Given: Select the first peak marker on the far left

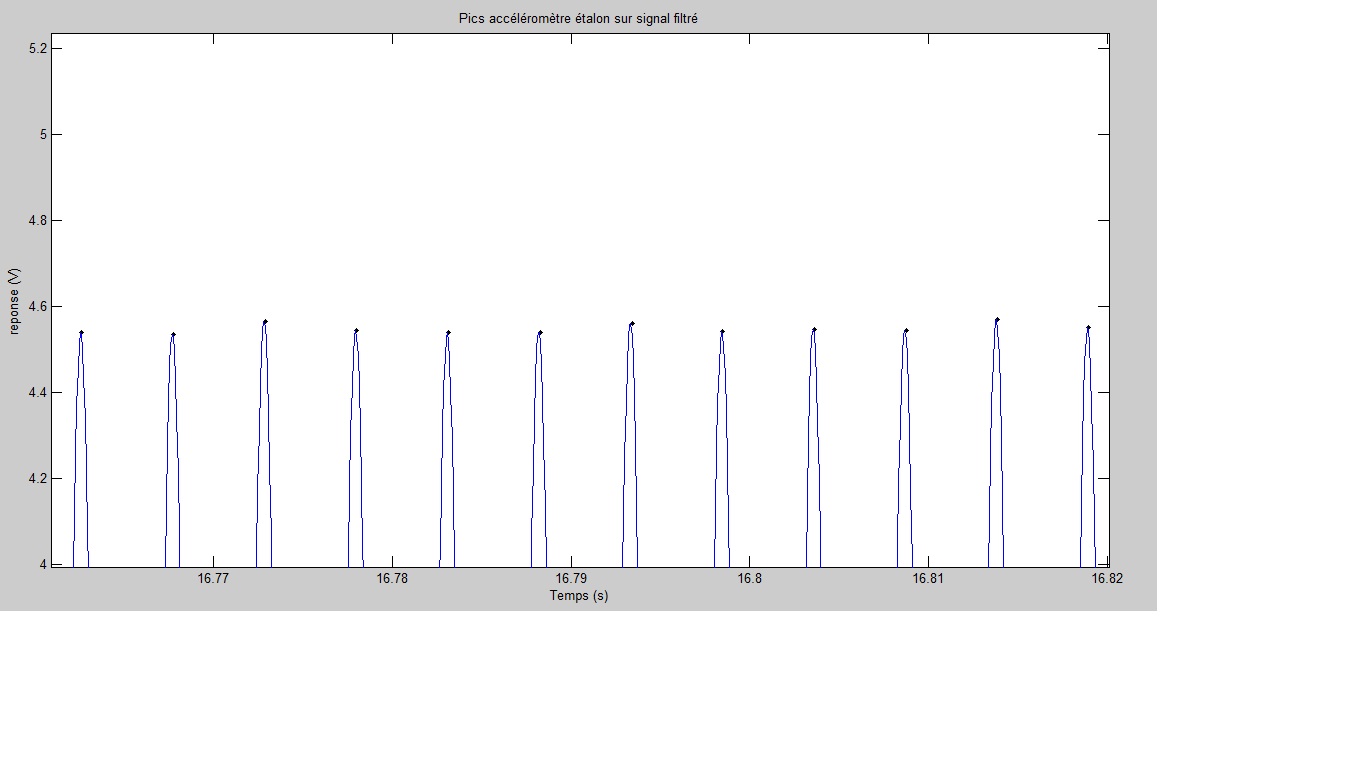Looking at the screenshot, I should tap(81, 332).
